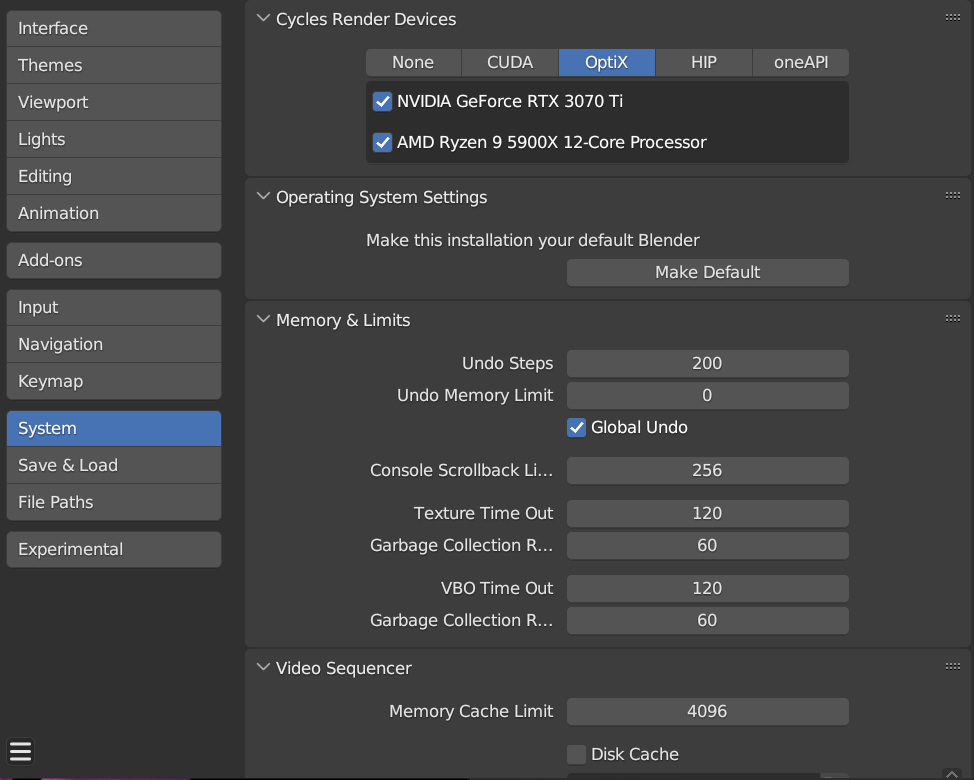Click the Video Sequencer panel grip
This screenshot has width=974, height=780.
(952, 667)
